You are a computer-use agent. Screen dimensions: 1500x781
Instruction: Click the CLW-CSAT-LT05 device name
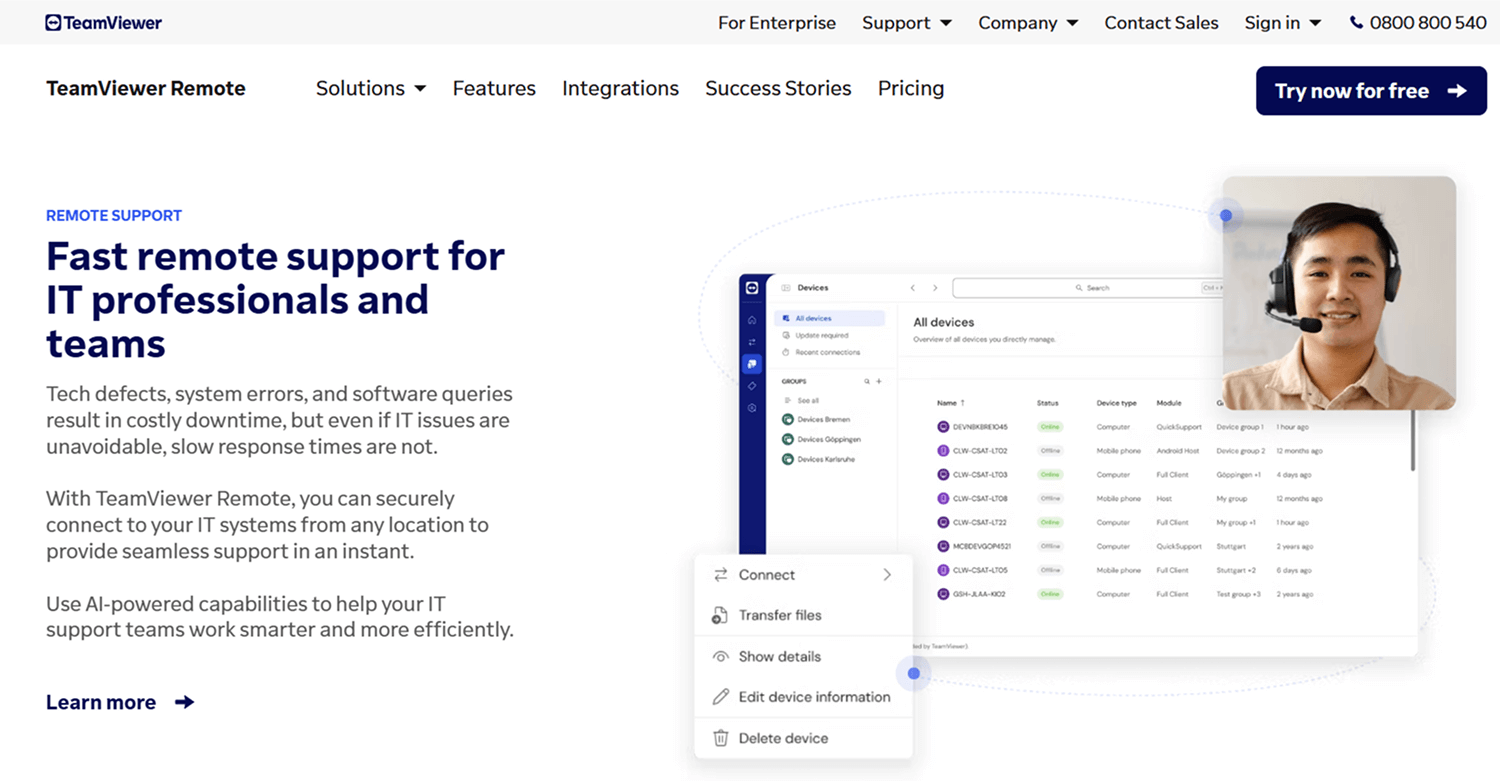(x=980, y=571)
